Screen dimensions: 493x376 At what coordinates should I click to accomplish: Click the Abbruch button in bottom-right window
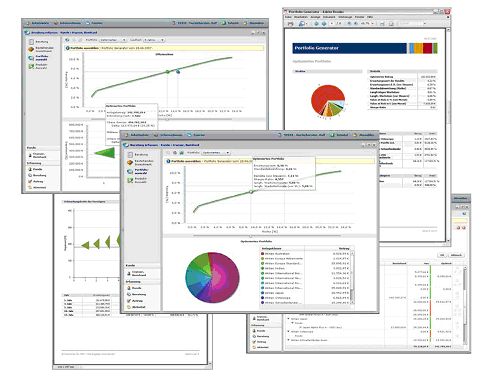point(456,255)
